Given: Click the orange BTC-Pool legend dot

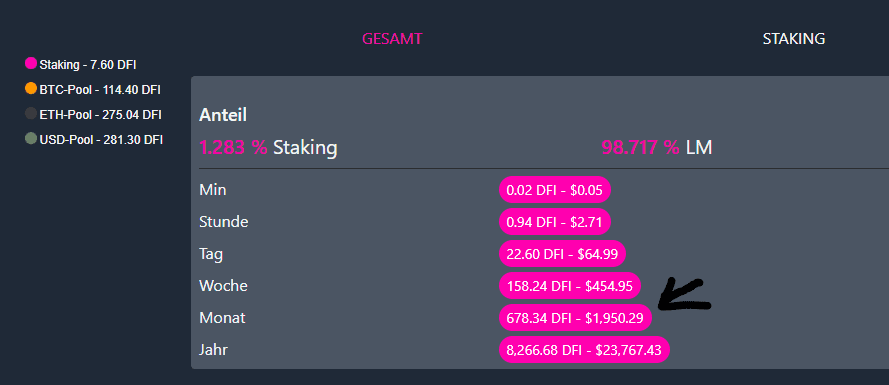Looking at the screenshot, I should tap(31, 88).
